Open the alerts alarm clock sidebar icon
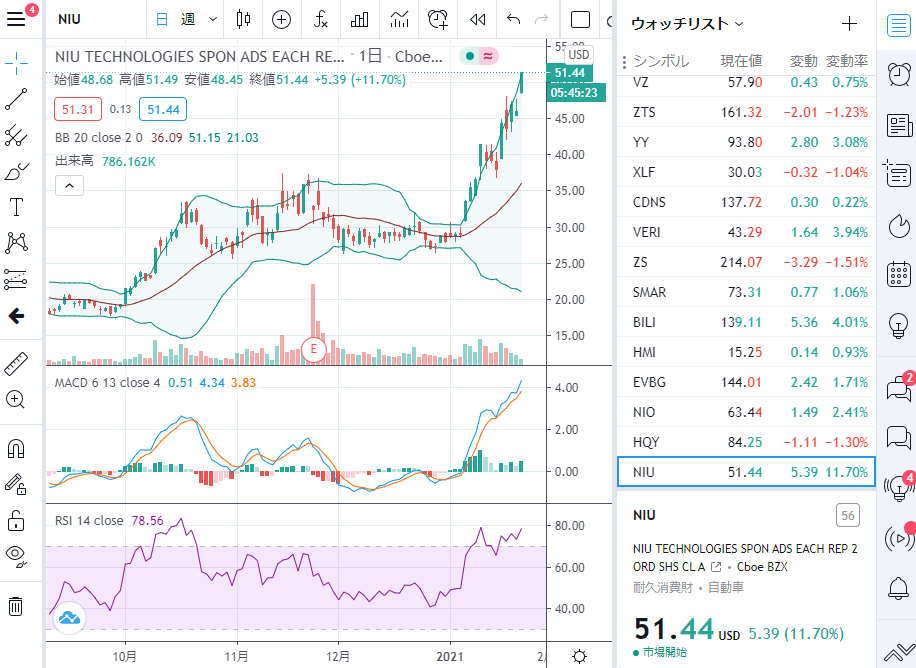The height and width of the screenshot is (668, 916). point(898,74)
